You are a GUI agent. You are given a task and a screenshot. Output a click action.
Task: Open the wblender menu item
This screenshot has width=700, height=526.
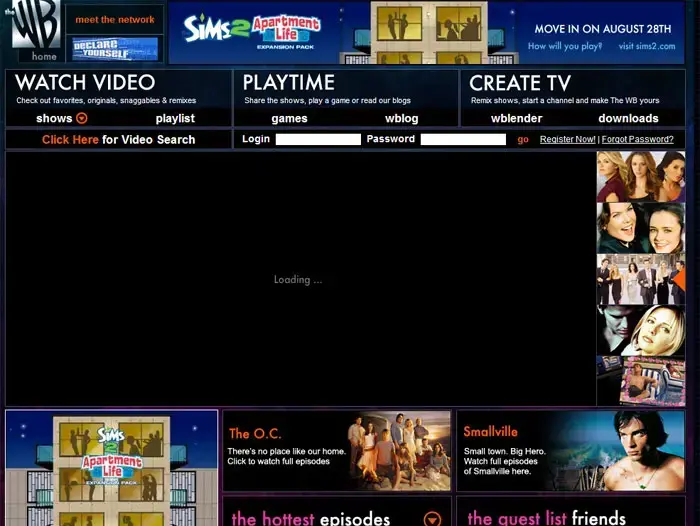tap(517, 118)
